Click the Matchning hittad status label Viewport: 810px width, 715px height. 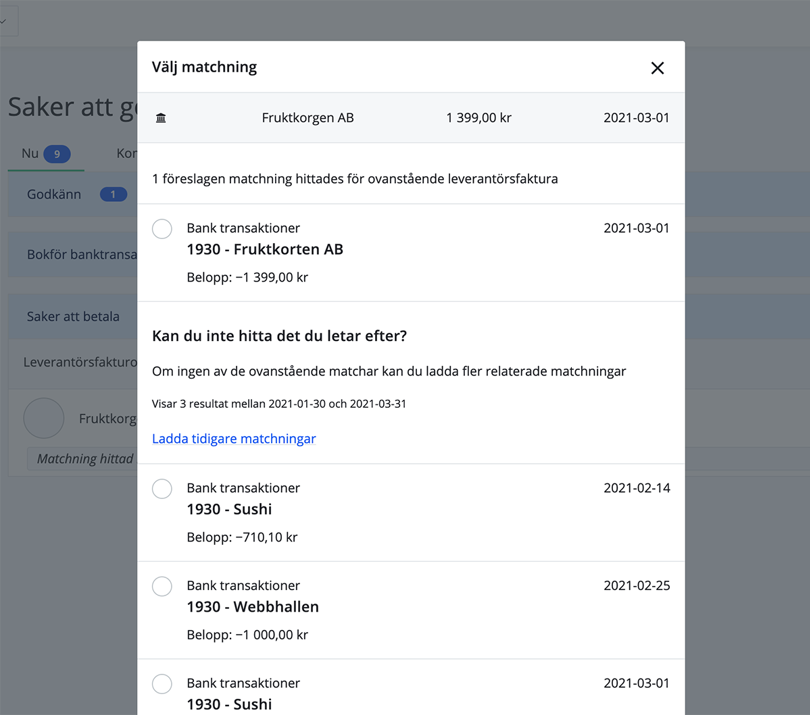85,459
